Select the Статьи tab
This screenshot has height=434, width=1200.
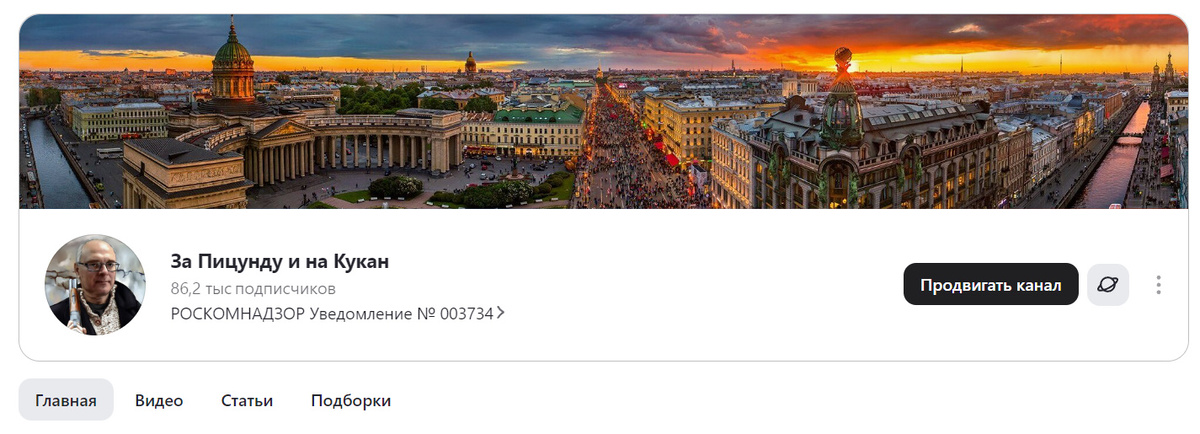[x=247, y=400]
